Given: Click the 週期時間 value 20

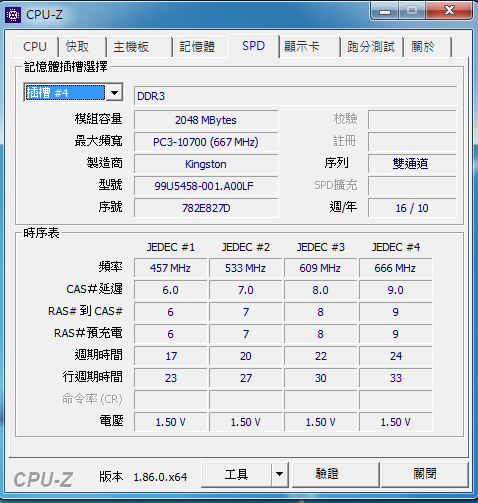Looking at the screenshot, I should 245,356.
